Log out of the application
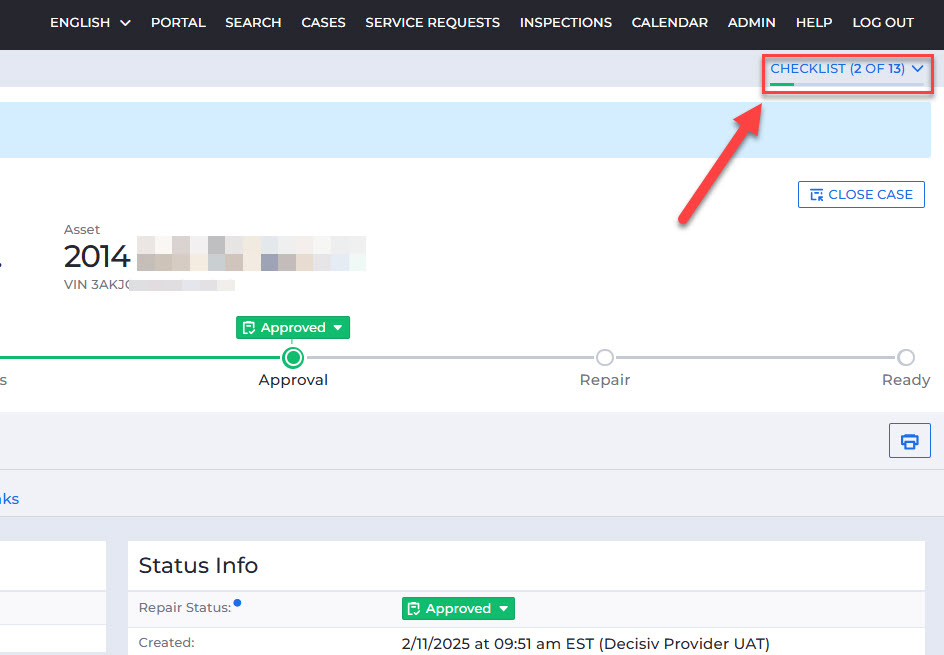The width and height of the screenshot is (944, 655). tap(882, 22)
